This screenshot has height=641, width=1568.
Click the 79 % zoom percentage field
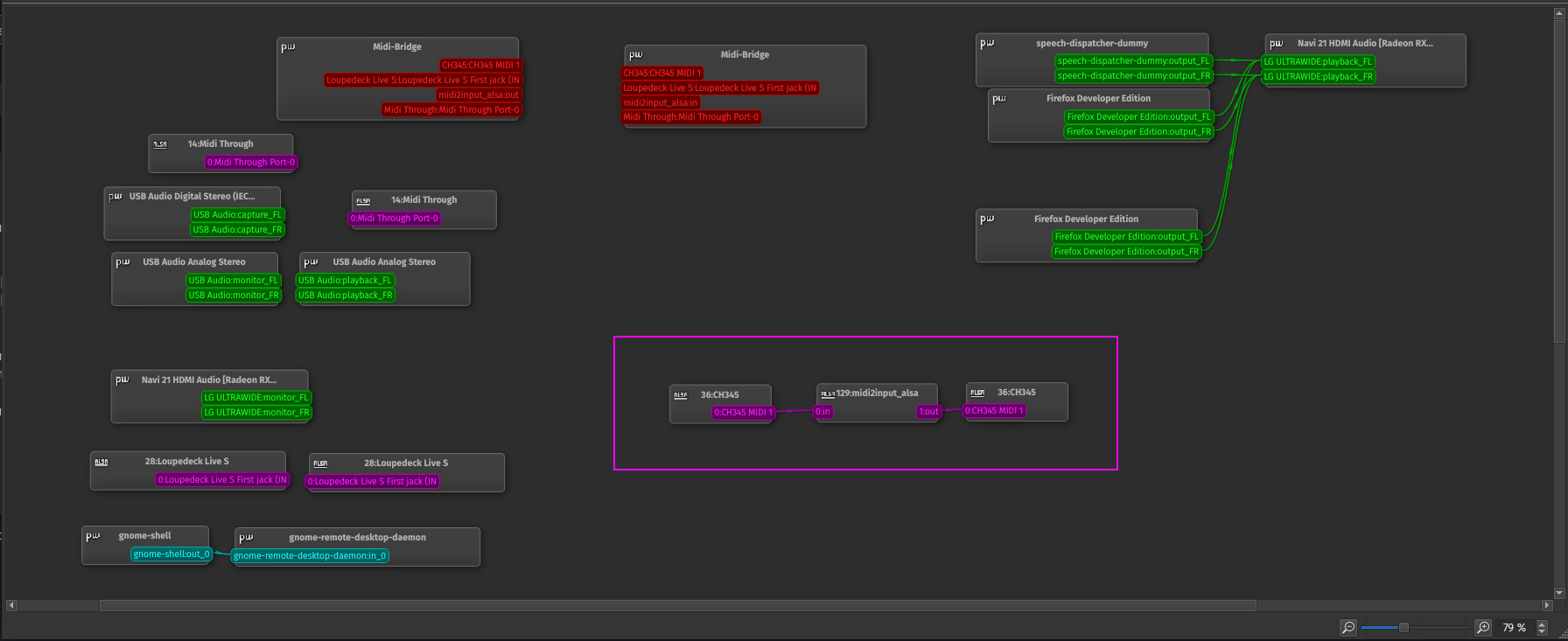1514,627
